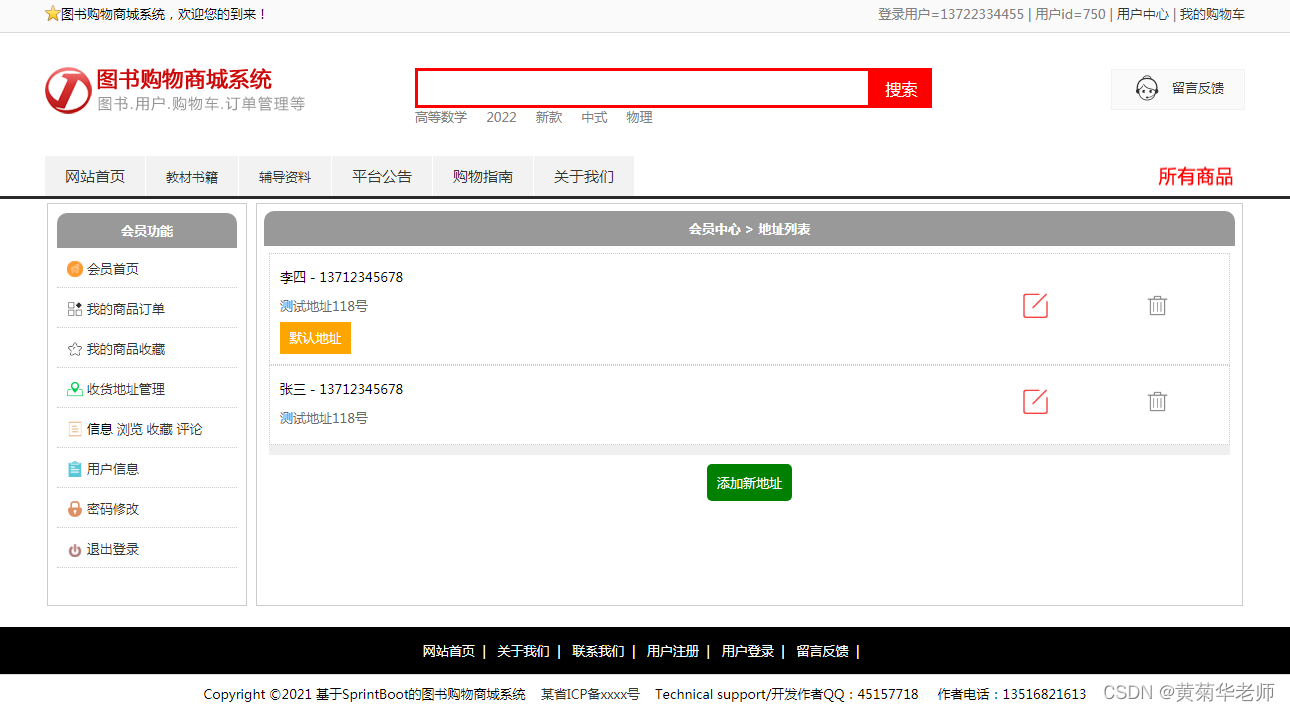The height and width of the screenshot is (712, 1290).
Task: Click 测试地址118号 under 李四
Action: tap(324, 306)
